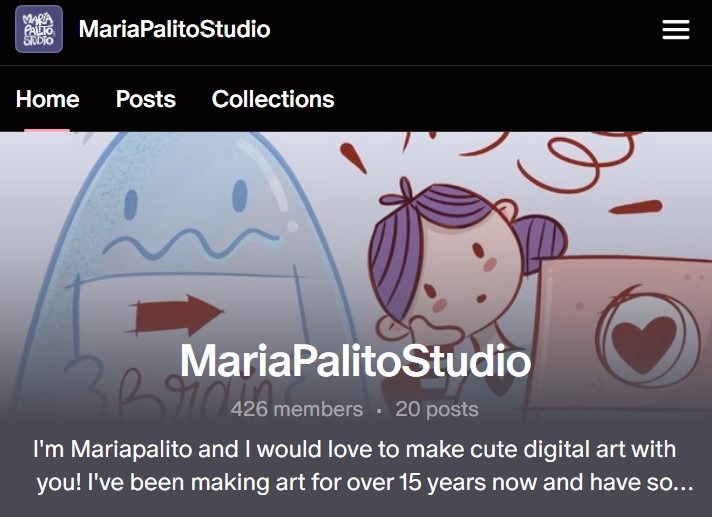Open the 20 posts count
Image resolution: width=712 pixels, height=517 pixels.
pos(437,409)
